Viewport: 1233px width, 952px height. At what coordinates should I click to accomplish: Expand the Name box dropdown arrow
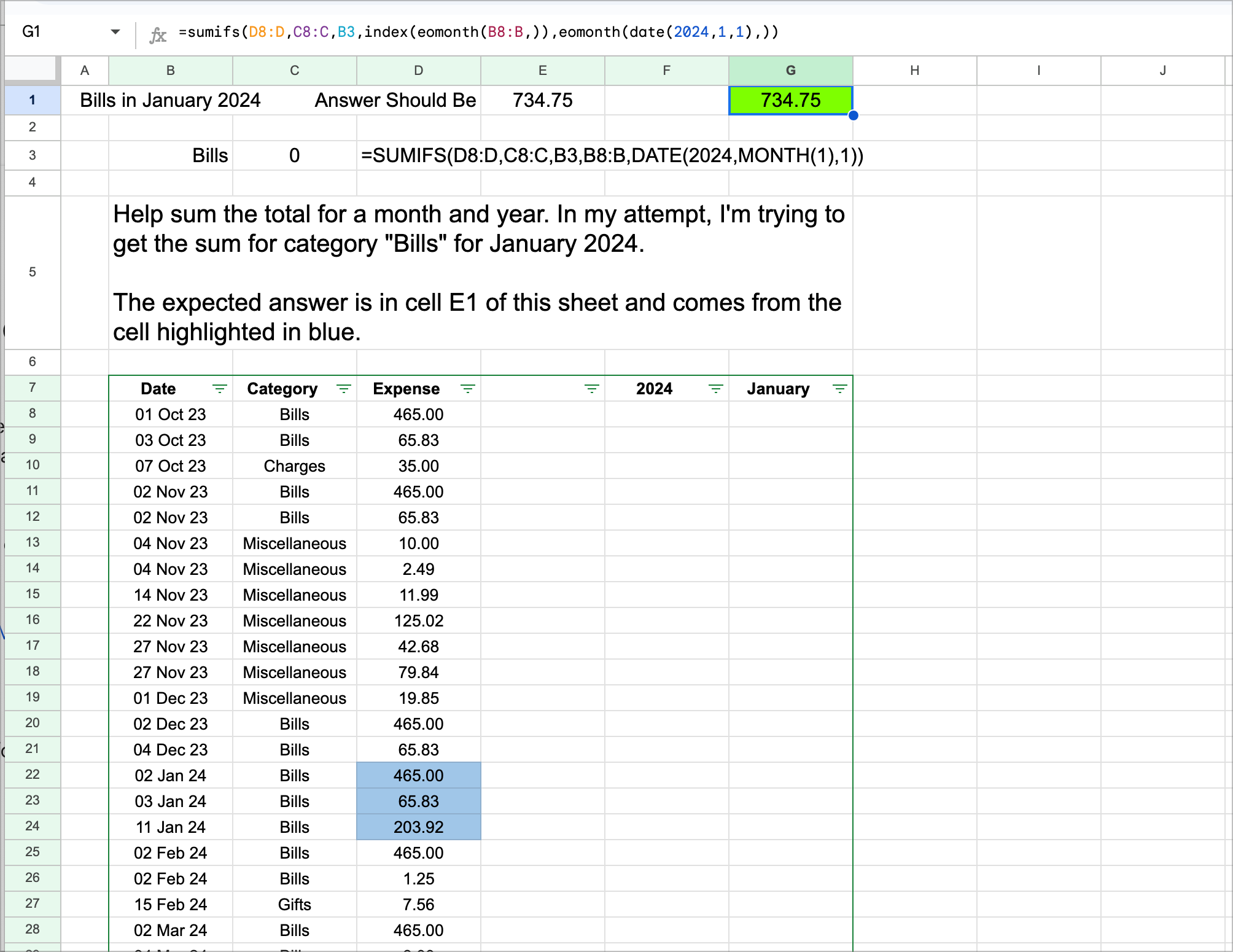coord(115,32)
